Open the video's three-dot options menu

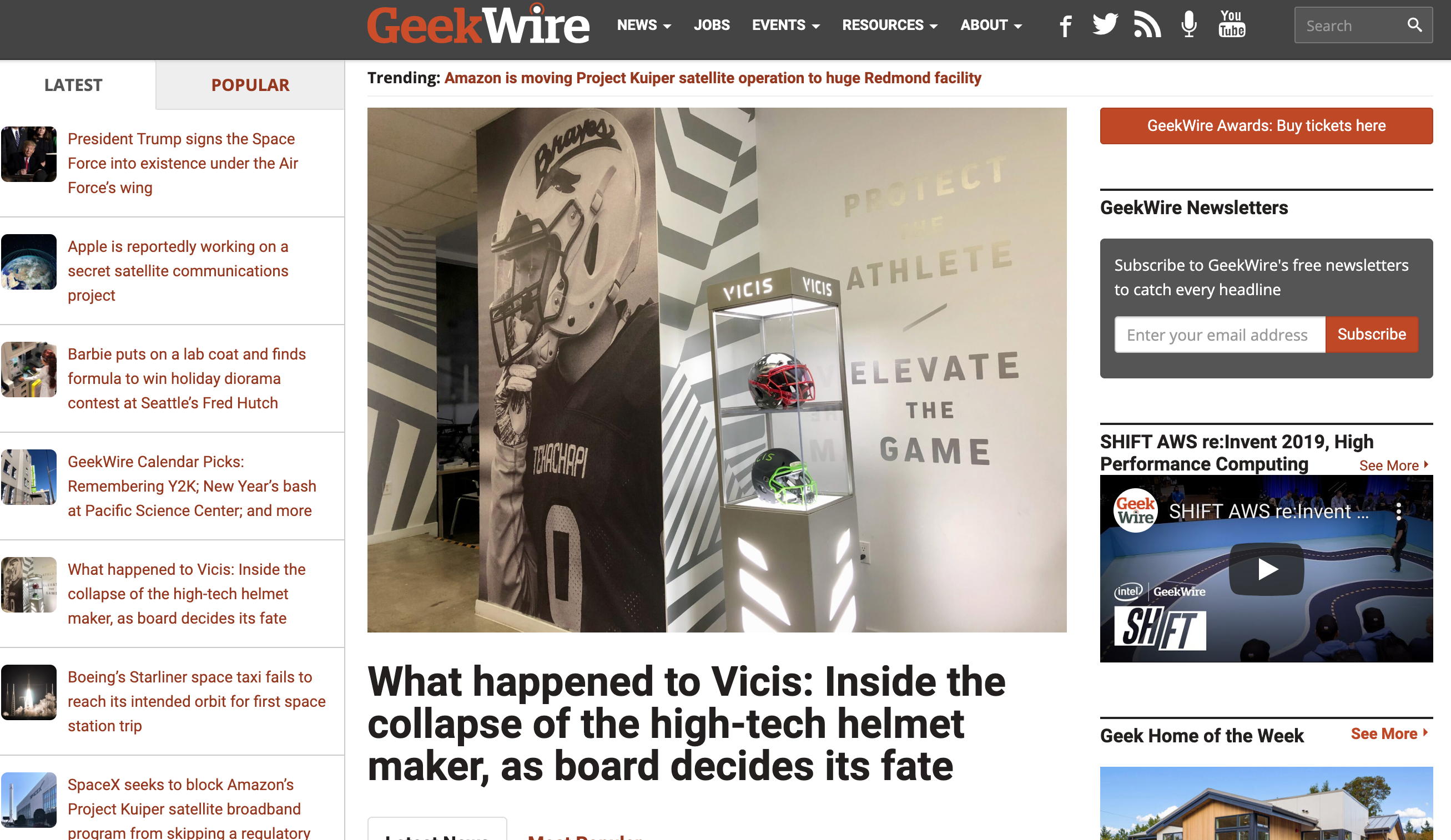pos(1398,512)
